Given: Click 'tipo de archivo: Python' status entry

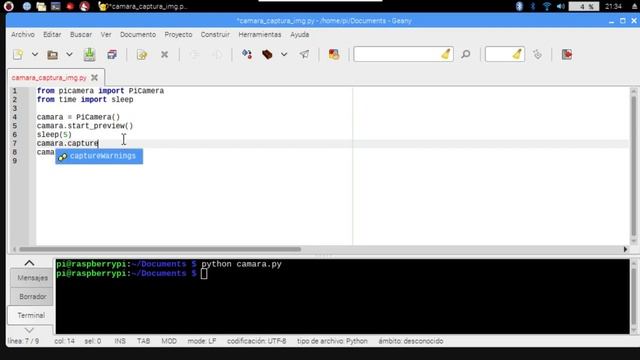Looking at the screenshot, I should (x=332, y=341).
